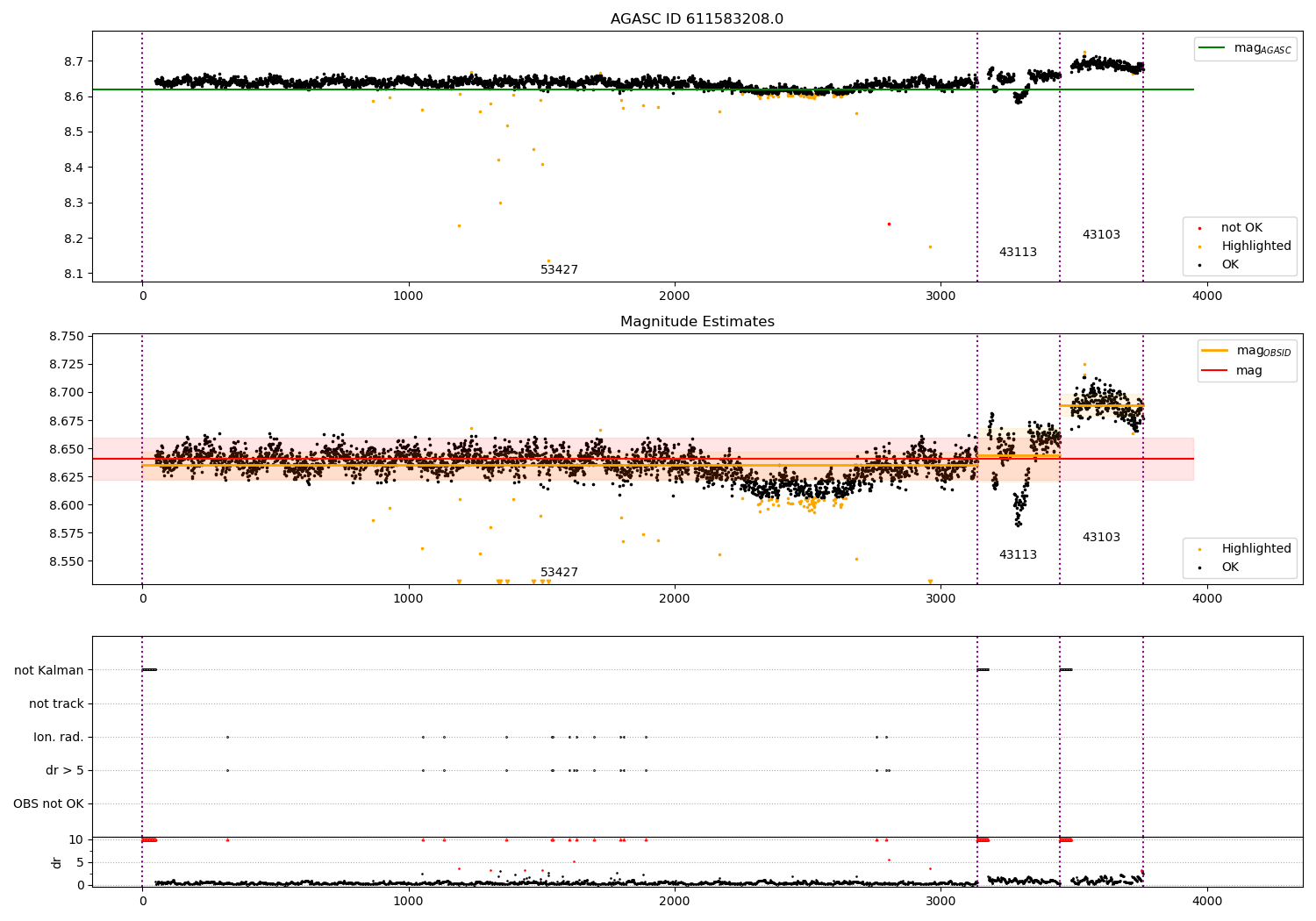Click the orange line sample beside mag OBSID

pyautogui.click(x=1215, y=351)
